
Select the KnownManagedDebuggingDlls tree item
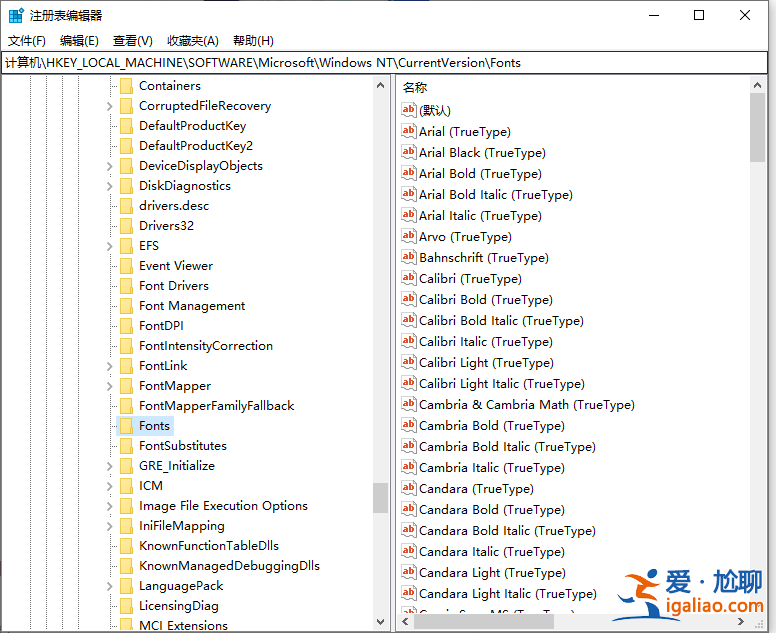[x=229, y=566]
